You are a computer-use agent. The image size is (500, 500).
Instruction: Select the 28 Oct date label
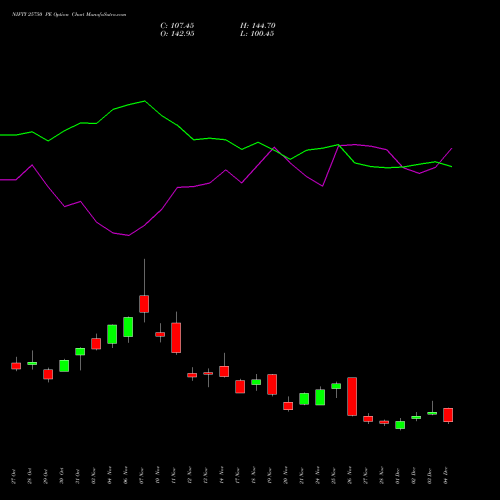(29, 476)
